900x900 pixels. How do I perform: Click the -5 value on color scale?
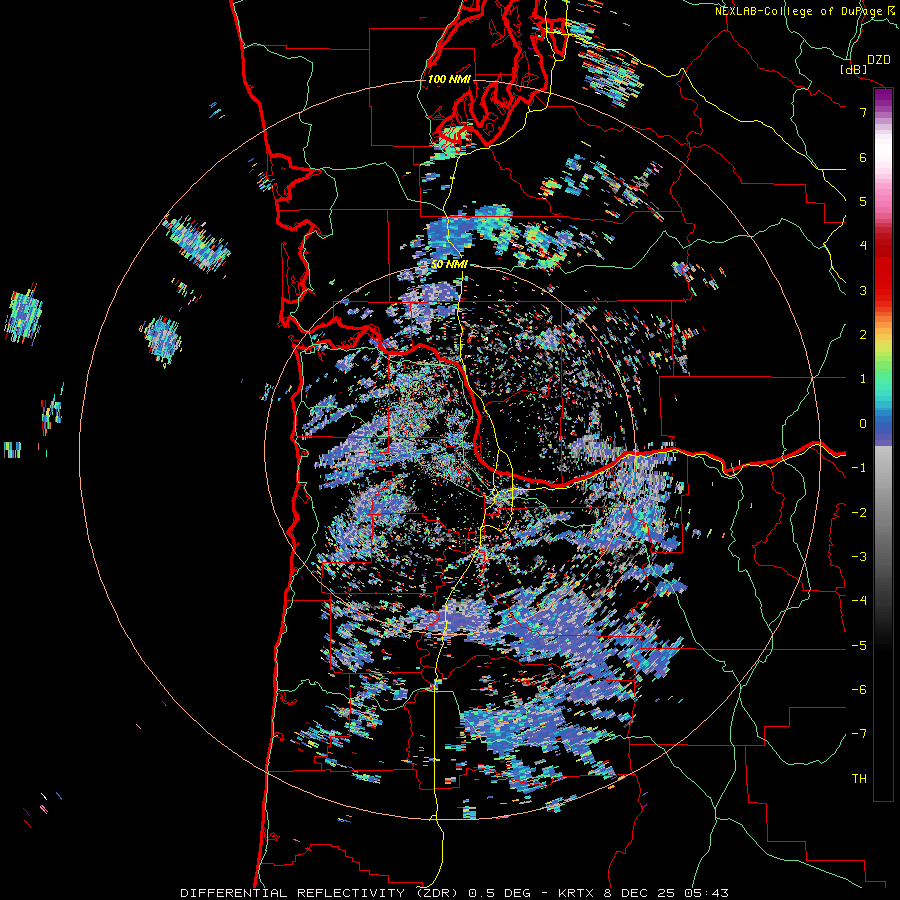coord(859,646)
